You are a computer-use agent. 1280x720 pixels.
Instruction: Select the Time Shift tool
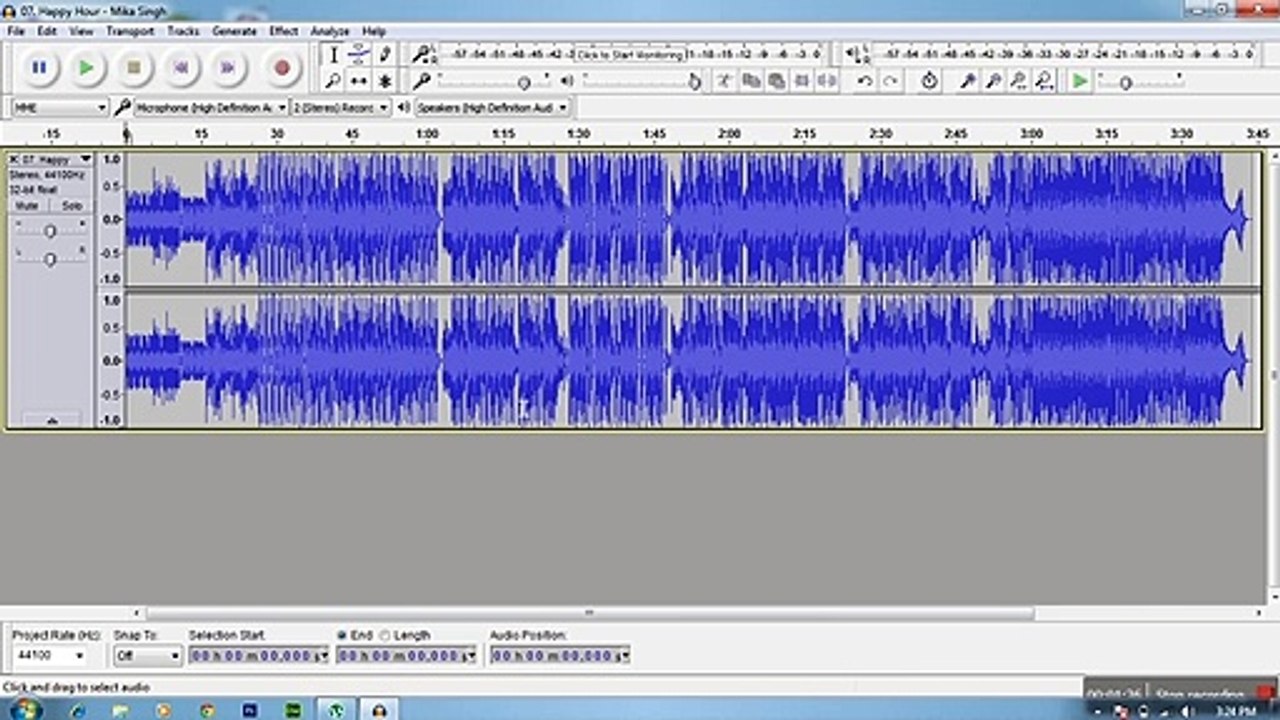pos(359,81)
